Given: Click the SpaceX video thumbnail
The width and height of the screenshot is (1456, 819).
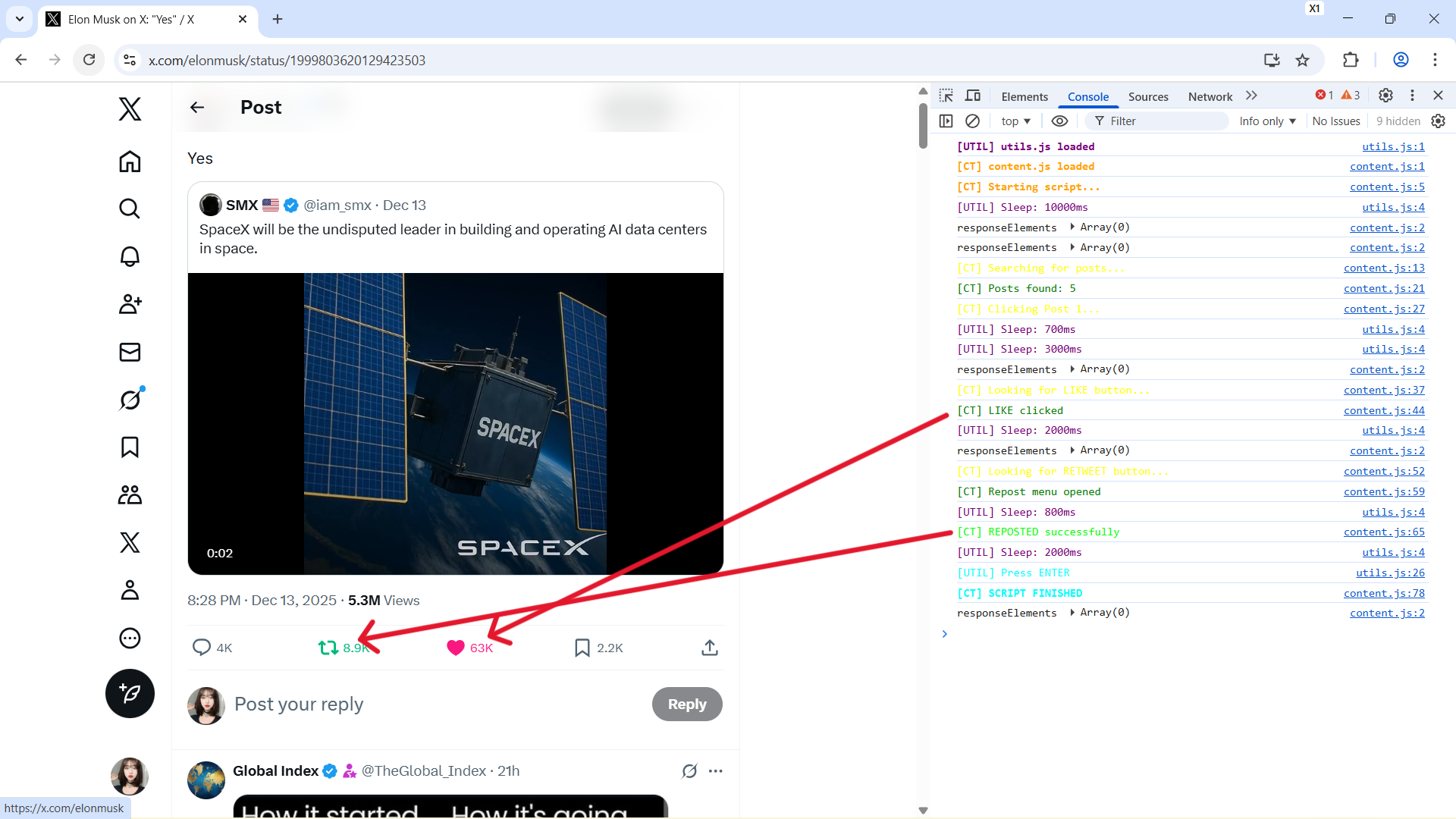Looking at the screenshot, I should 455,423.
